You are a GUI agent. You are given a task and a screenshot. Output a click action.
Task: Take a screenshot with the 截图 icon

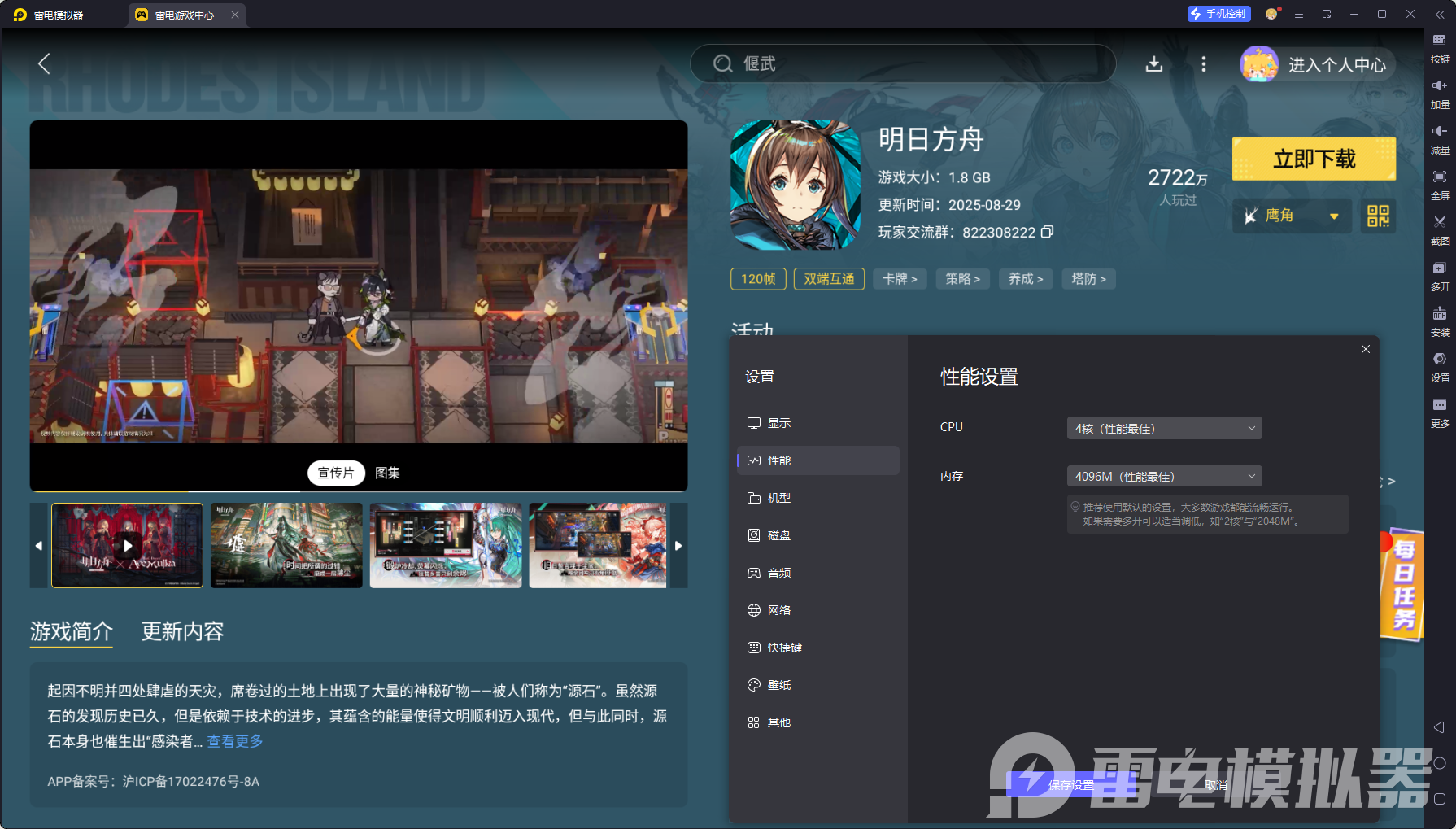pyautogui.click(x=1440, y=230)
